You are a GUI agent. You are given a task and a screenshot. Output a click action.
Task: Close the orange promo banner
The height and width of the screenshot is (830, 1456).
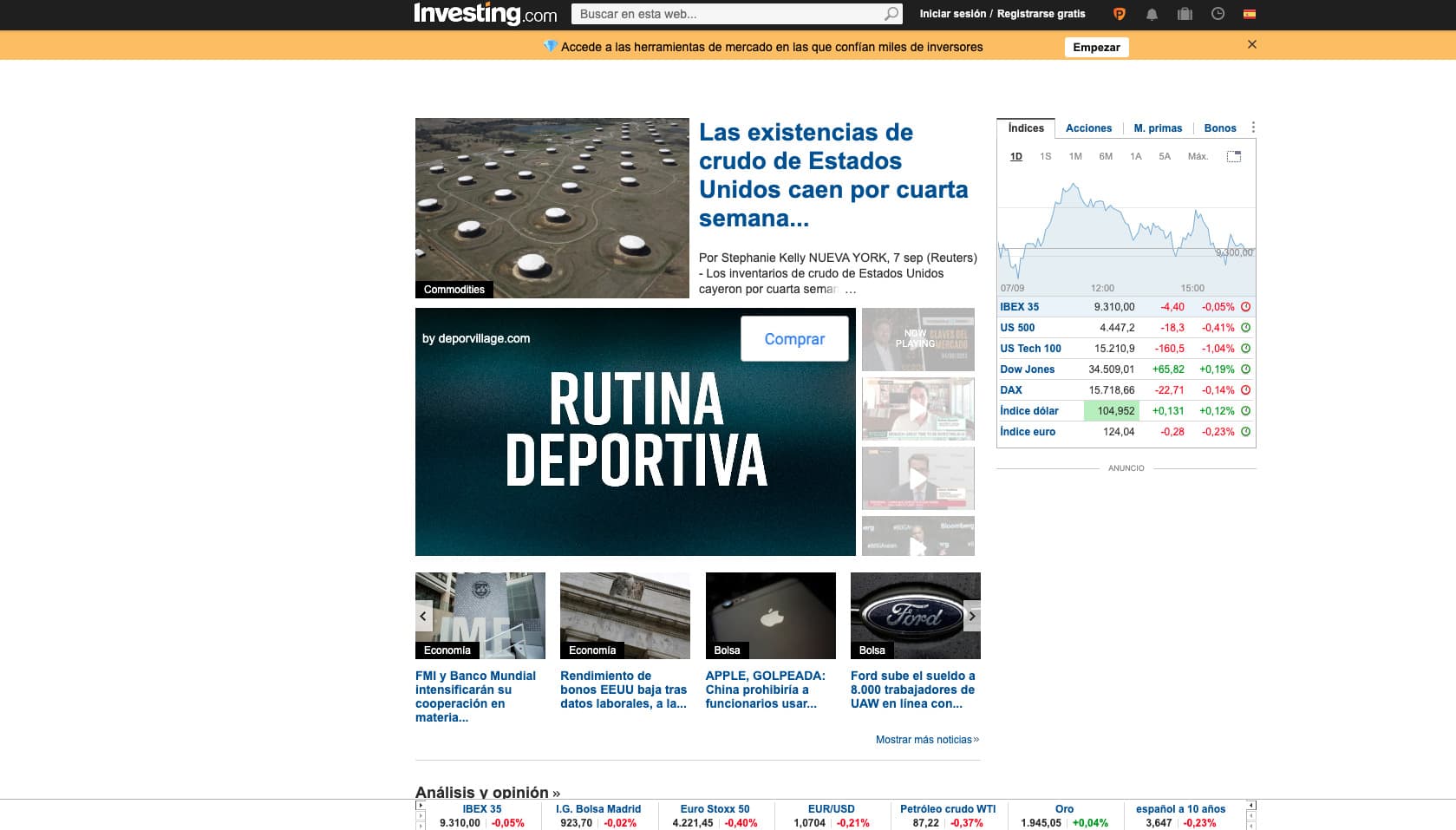(x=1251, y=44)
